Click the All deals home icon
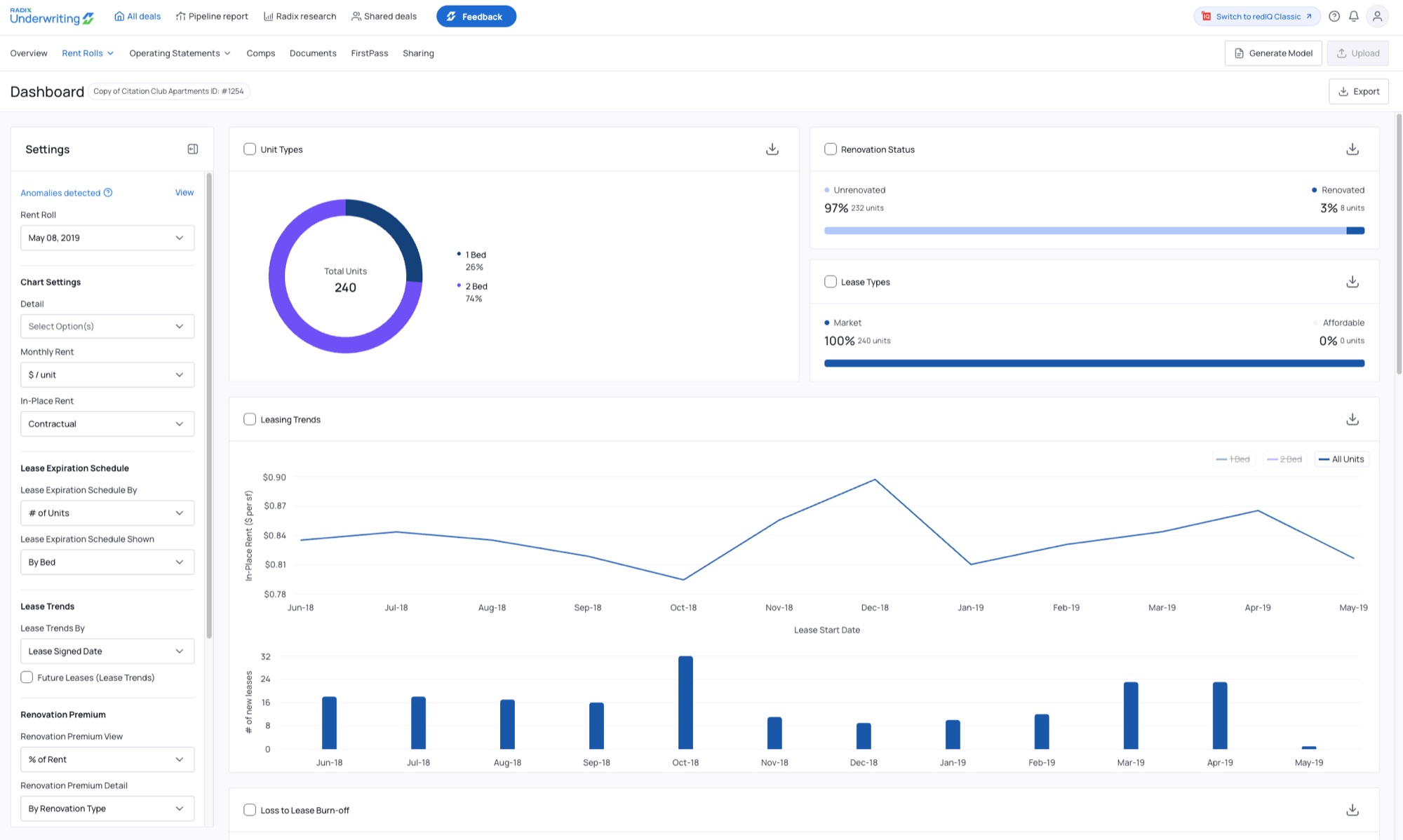 [119, 16]
